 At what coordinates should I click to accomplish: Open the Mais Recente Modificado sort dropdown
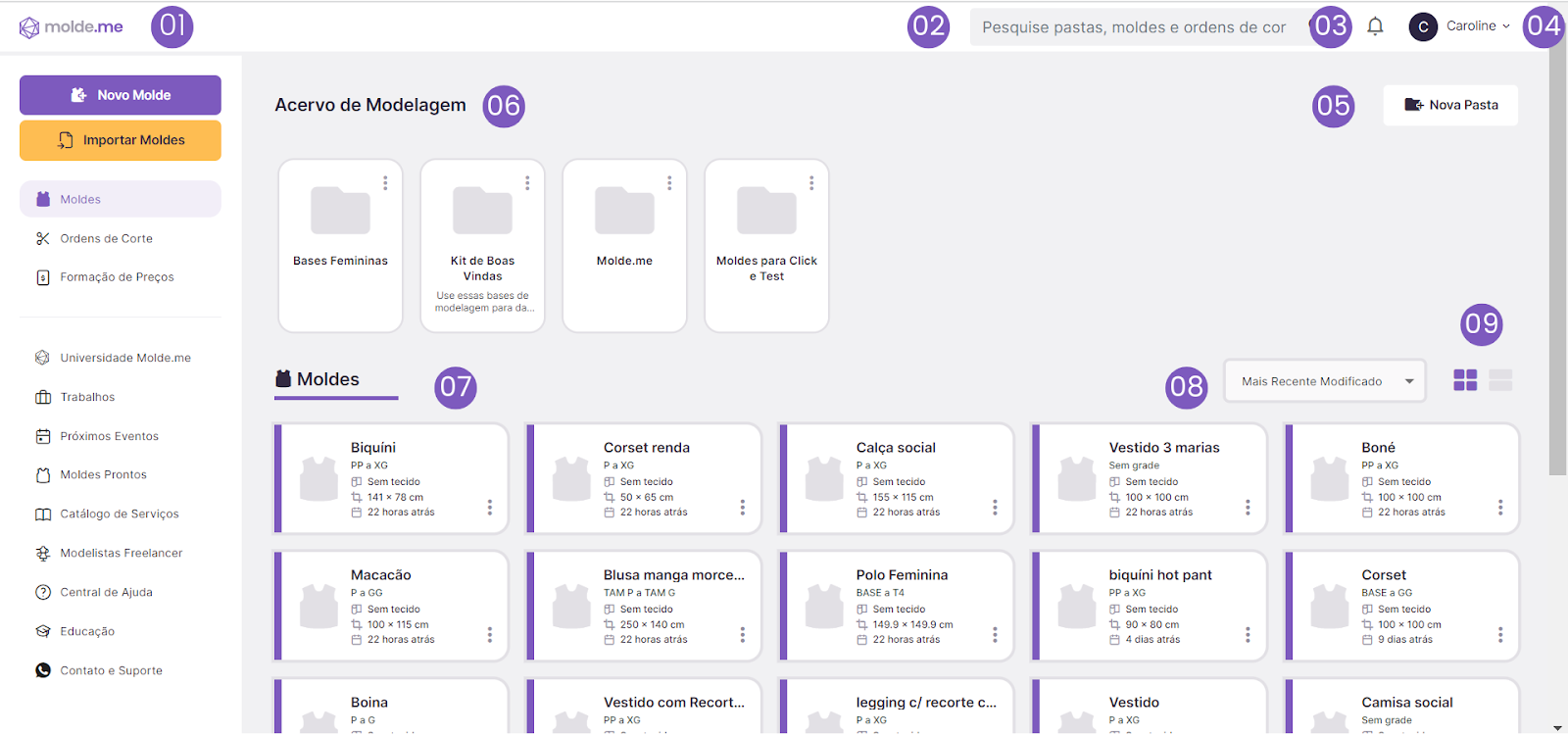1325,381
